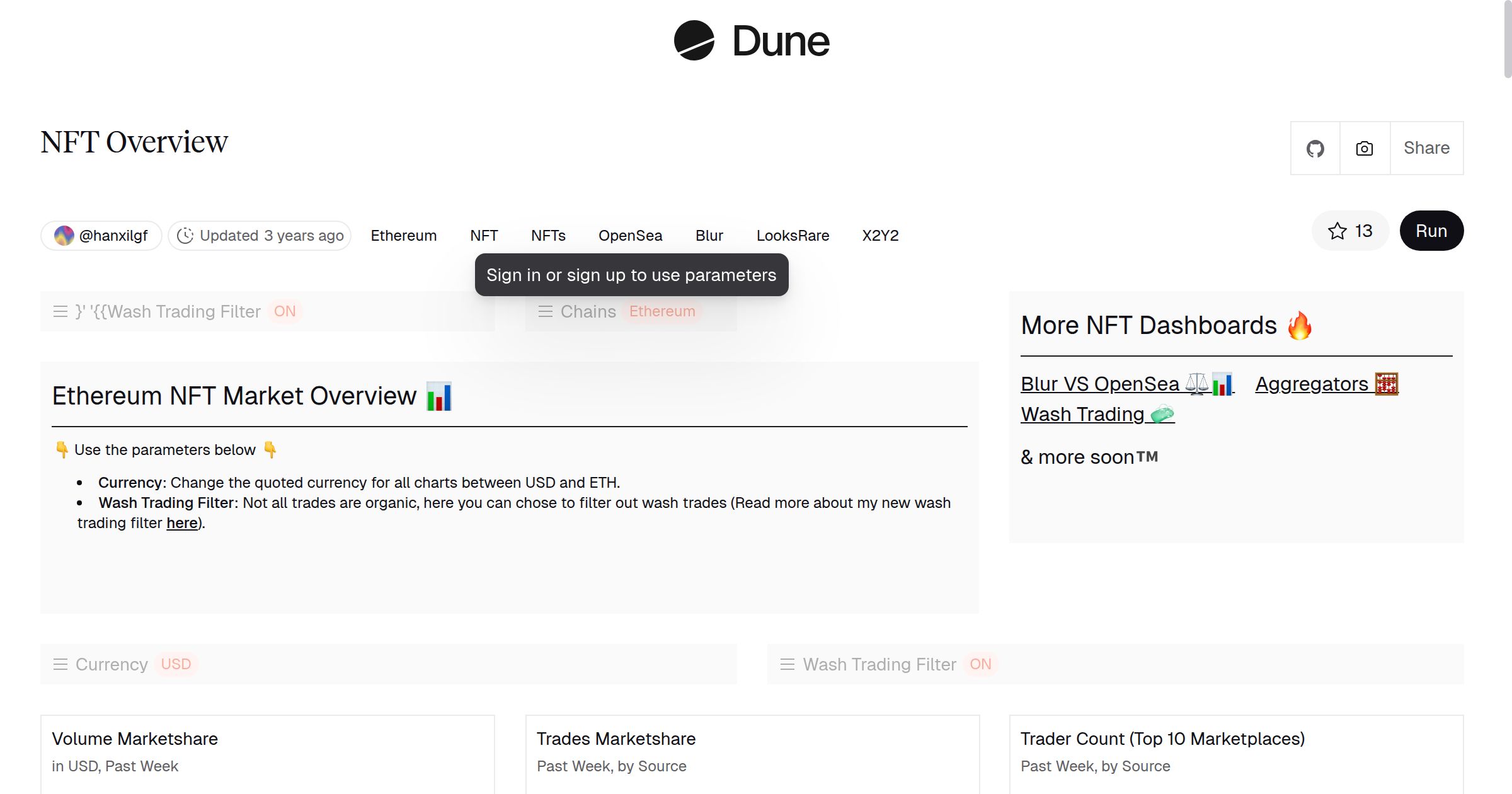Open Currency USD dropdown

(x=176, y=664)
